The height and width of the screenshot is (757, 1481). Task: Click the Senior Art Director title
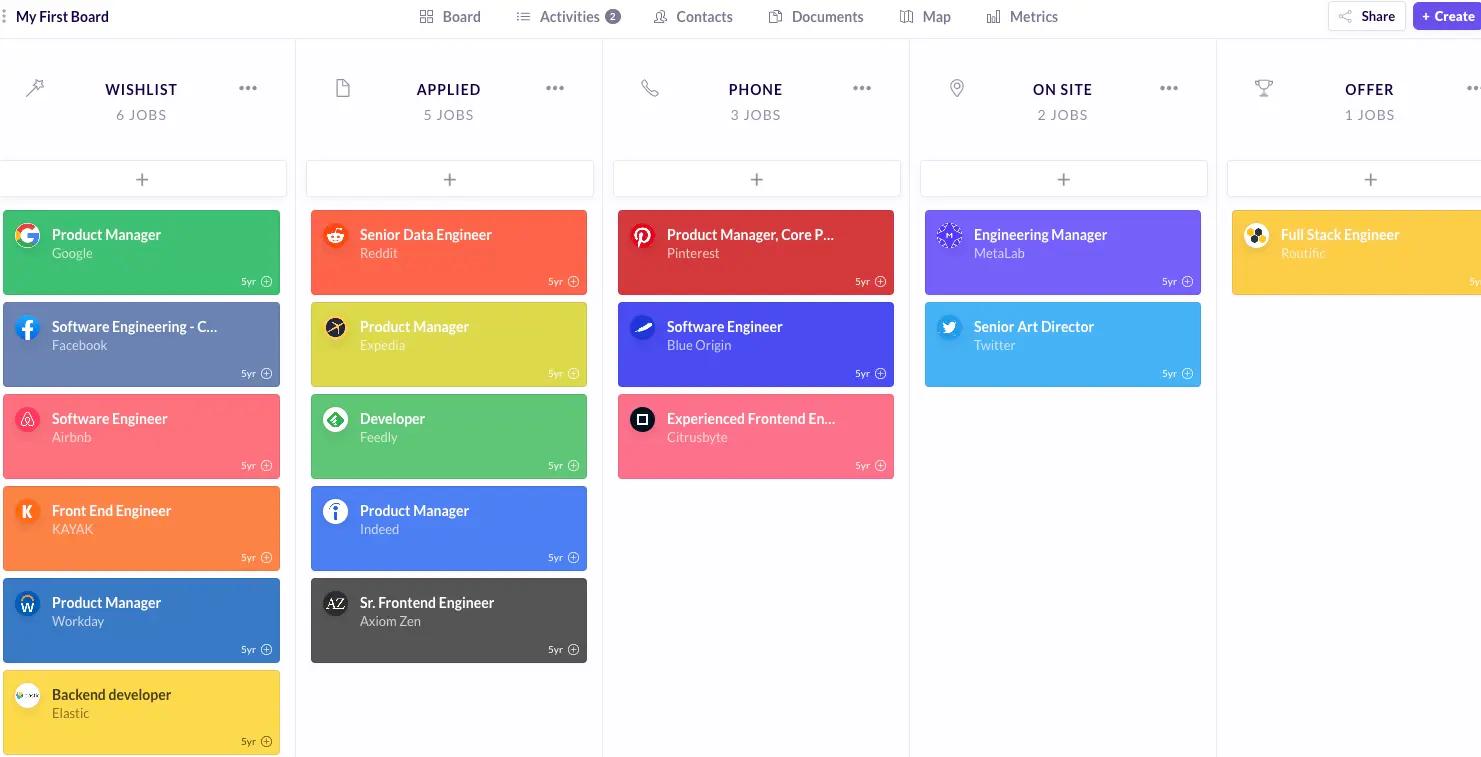(x=1034, y=327)
